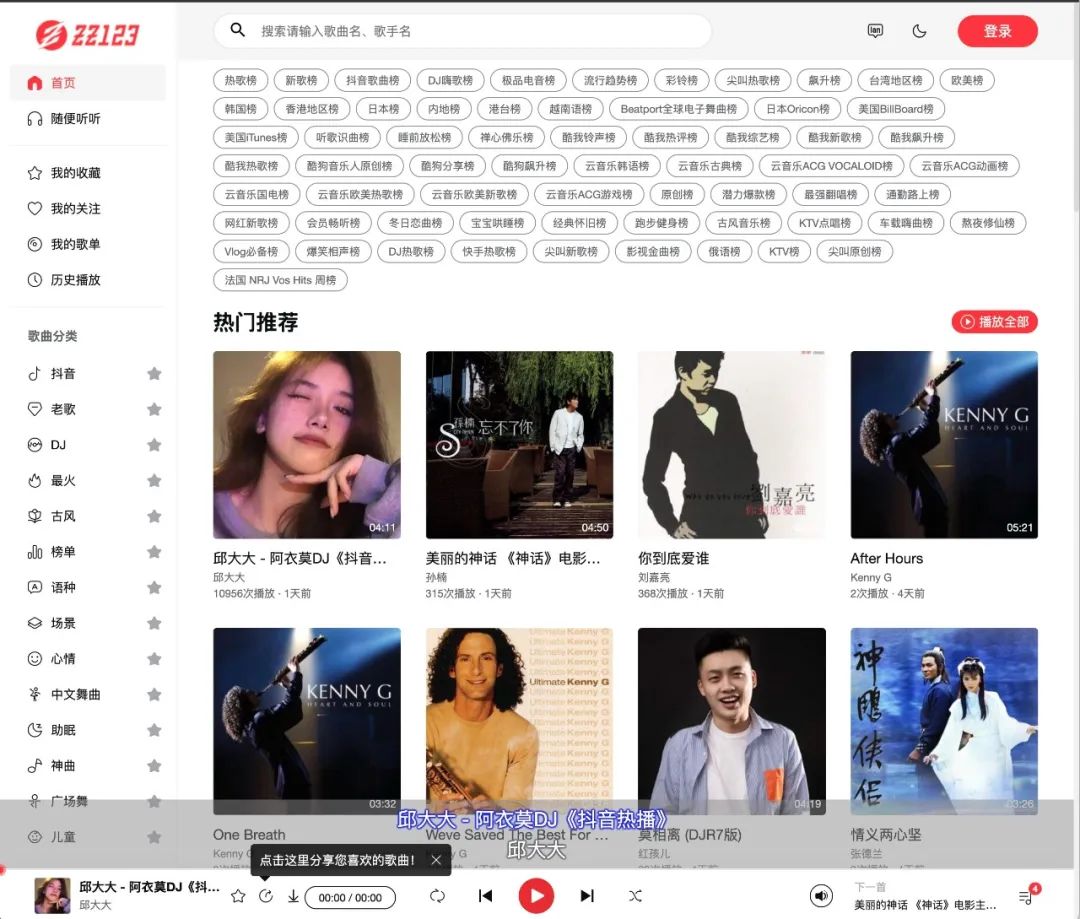Favorite the current song with star icon
This screenshot has height=919, width=1080.
(x=238, y=896)
